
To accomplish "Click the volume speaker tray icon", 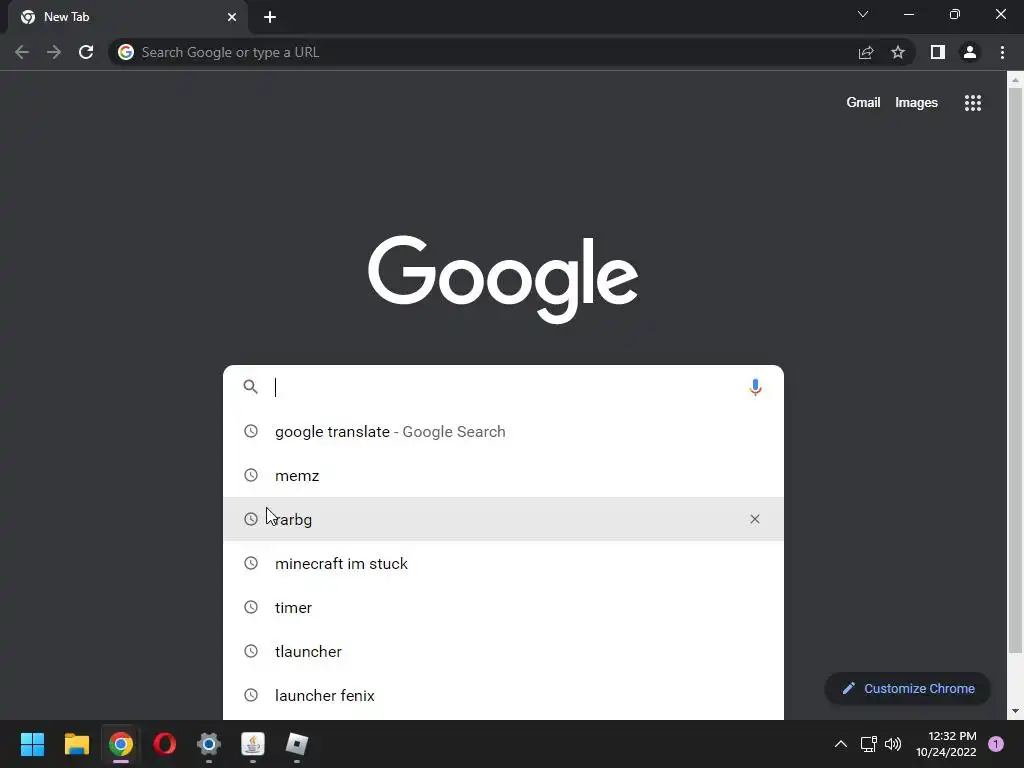I will coord(893,744).
